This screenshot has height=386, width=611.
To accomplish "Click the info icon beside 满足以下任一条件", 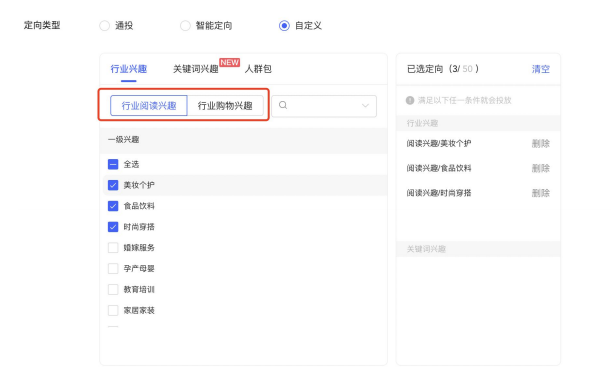I will point(410,100).
